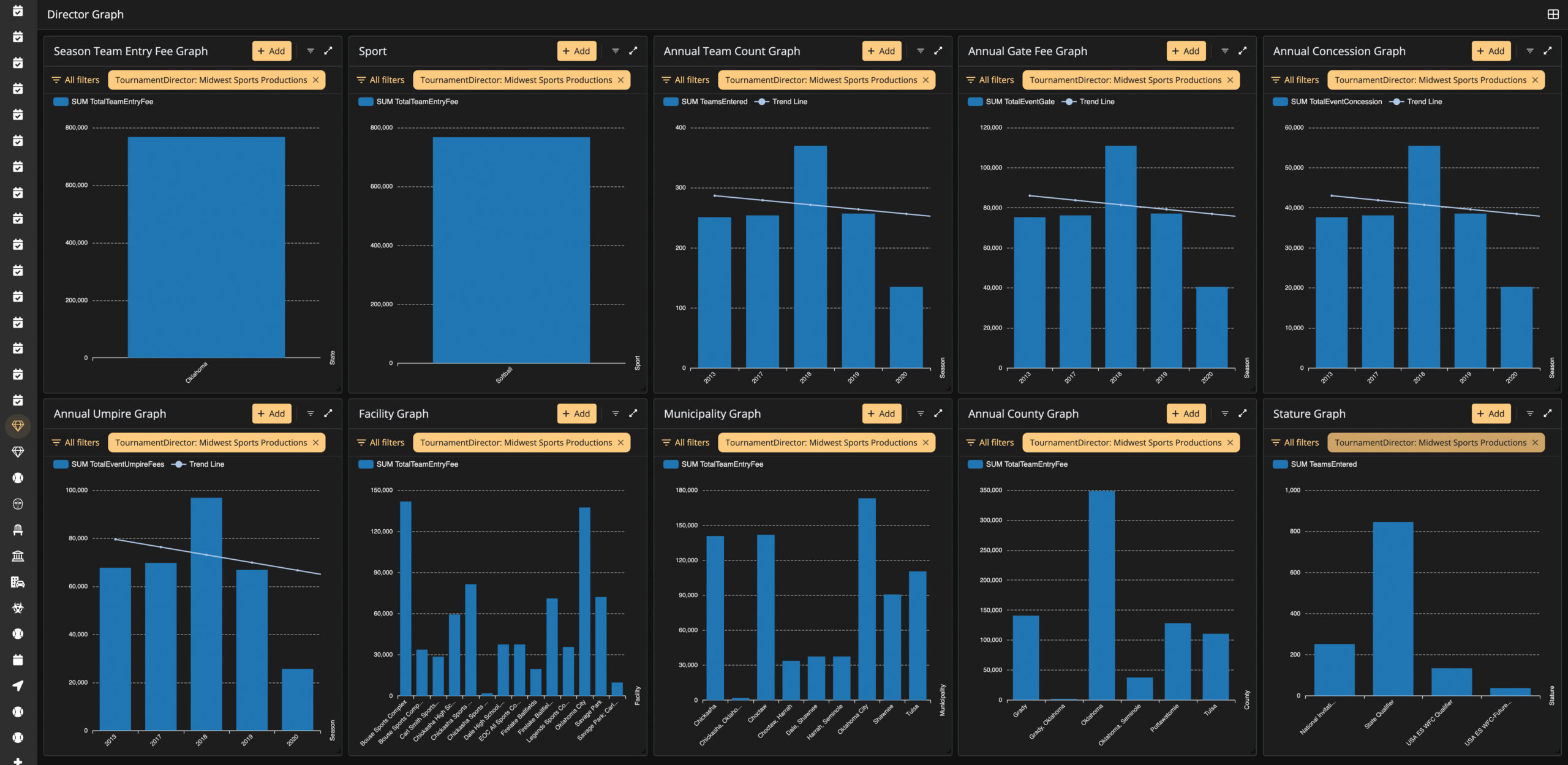Expand Annual Team Count Graph fullscreen

pos(938,51)
